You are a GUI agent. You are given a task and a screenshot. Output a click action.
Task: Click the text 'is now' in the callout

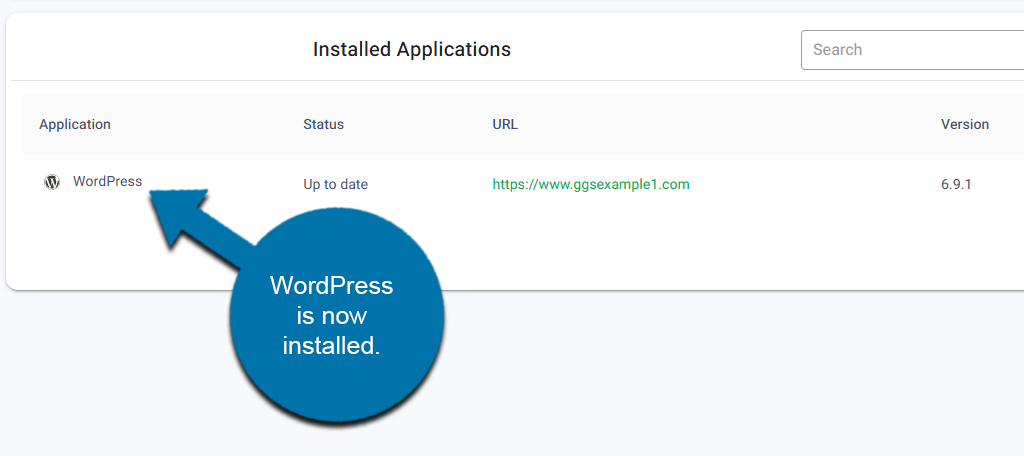tap(331, 316)
